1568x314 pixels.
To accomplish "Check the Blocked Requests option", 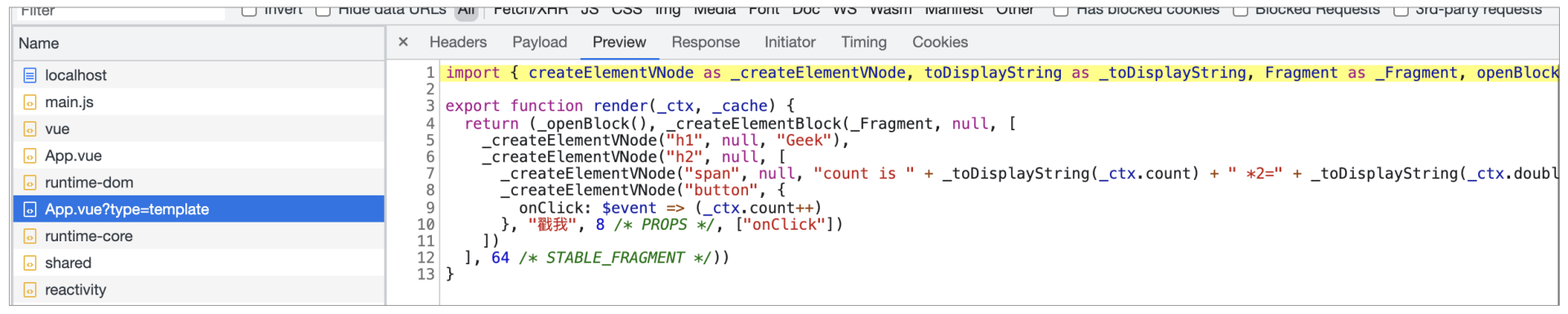I will (x=1241, y=10).
